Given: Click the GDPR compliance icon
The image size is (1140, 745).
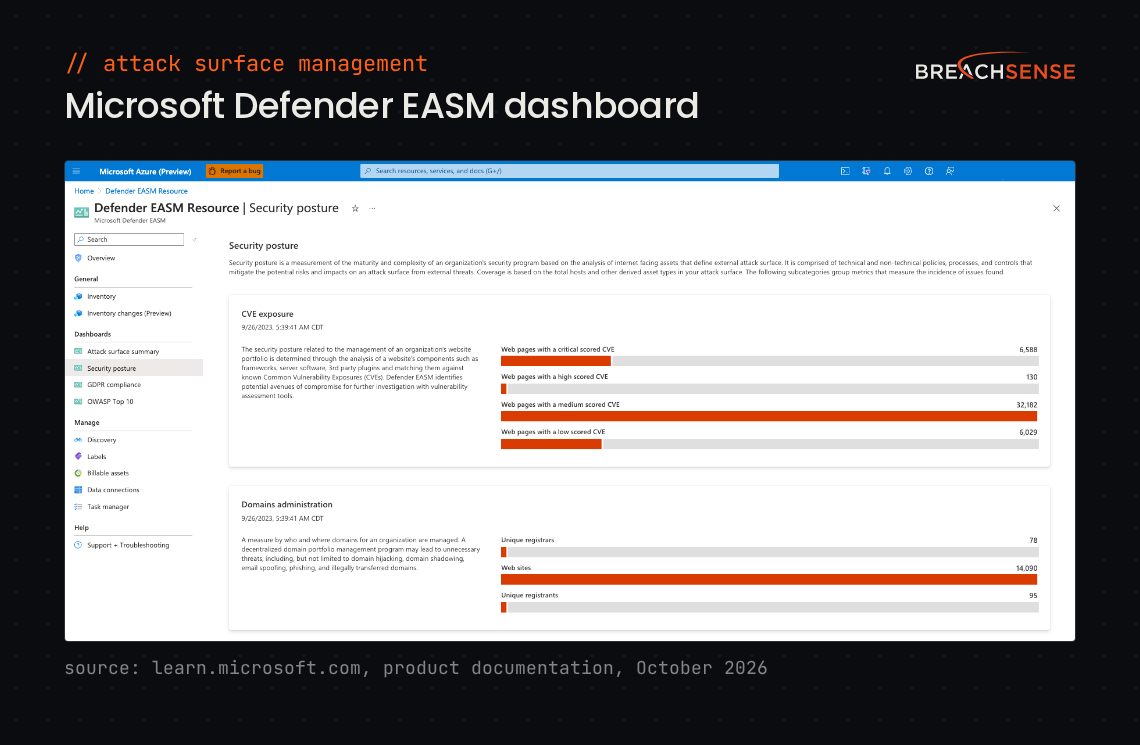Looking at the screenshot, I should [78, 384].
